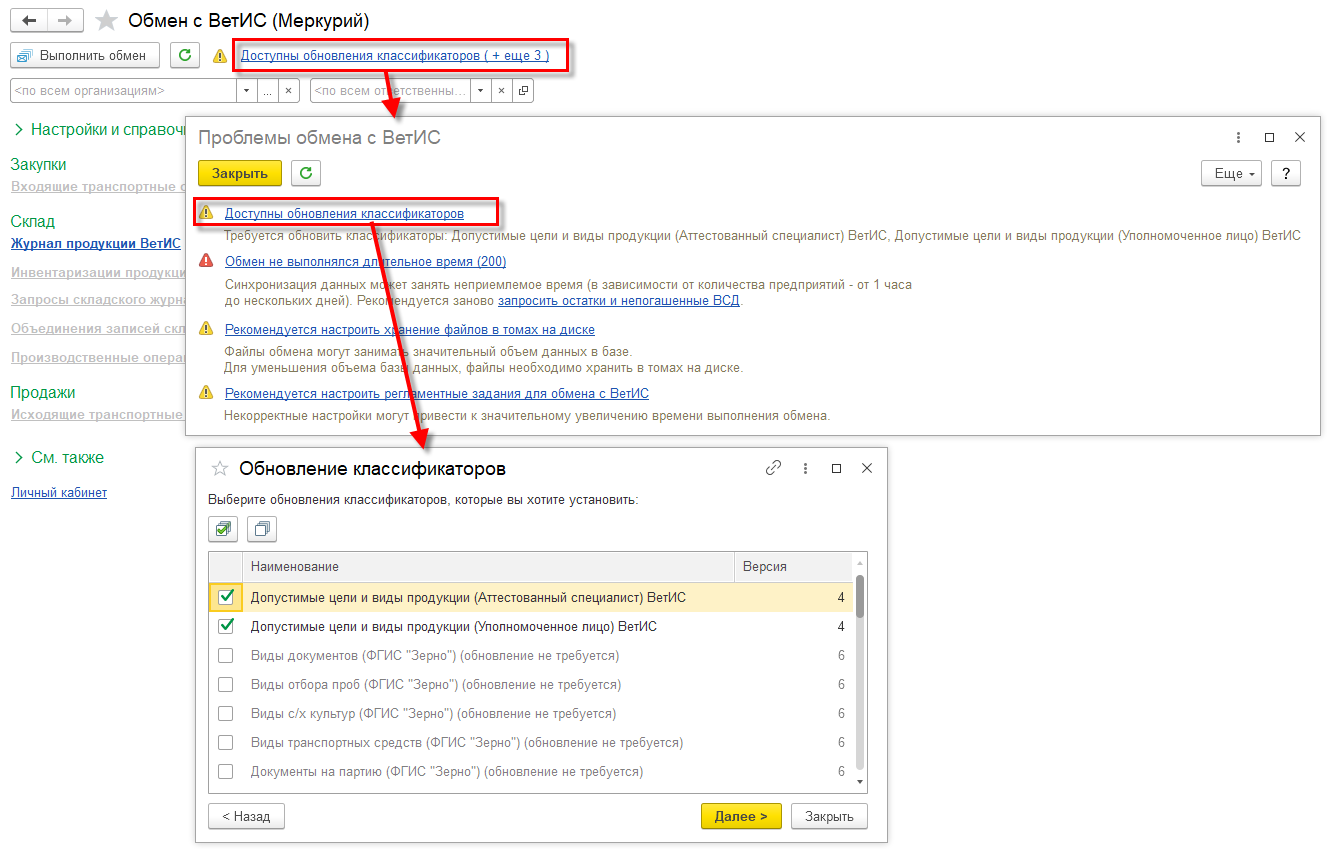Maximize the Проблемы обмена с ВетИС window

[1270, 138]
